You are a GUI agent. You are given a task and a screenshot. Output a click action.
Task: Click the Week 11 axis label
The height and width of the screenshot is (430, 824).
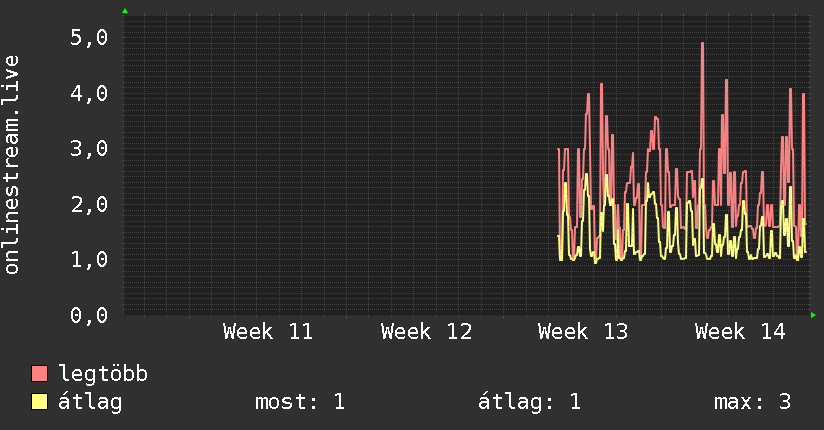point(267,332)
